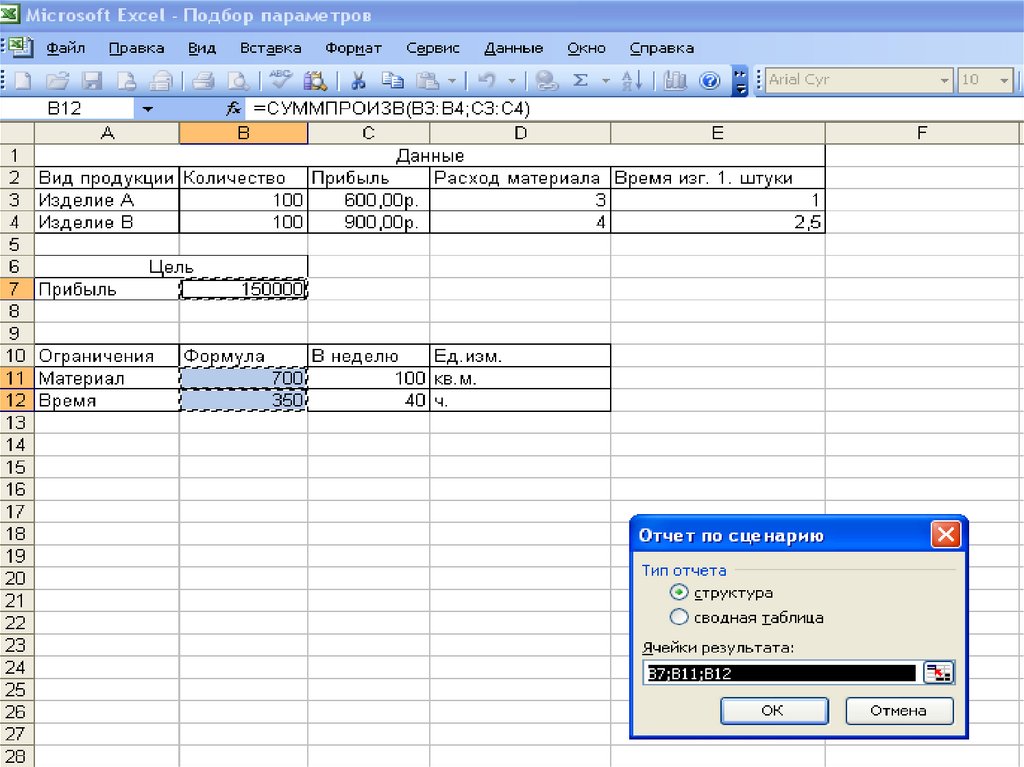Click the Cut scissors icon

click(x=357, y=81)
